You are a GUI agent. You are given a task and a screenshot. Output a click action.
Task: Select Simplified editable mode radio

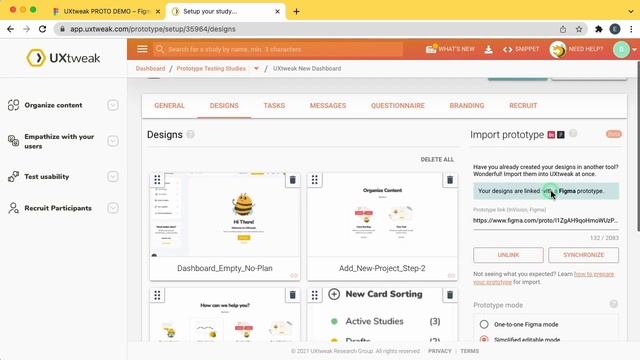484,339
